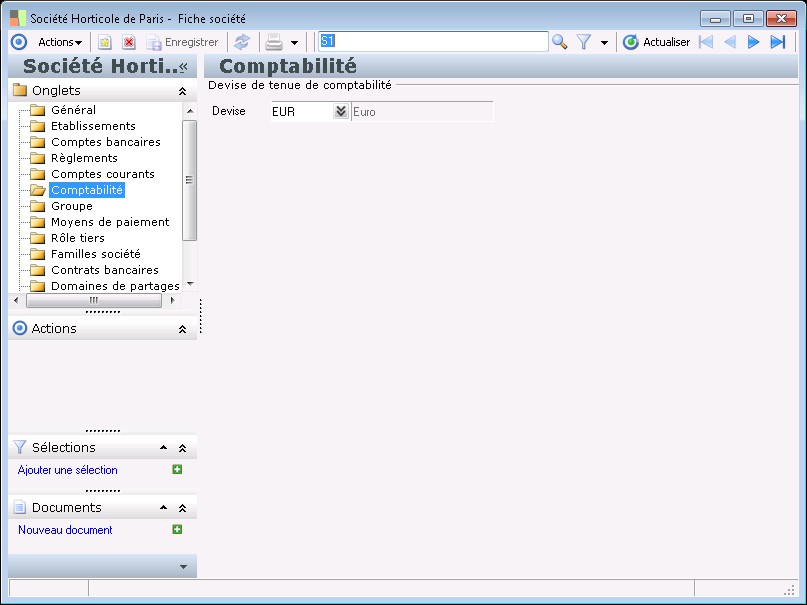
Task: Create a new record with the star icon
Action: click(x=105, y=42)
